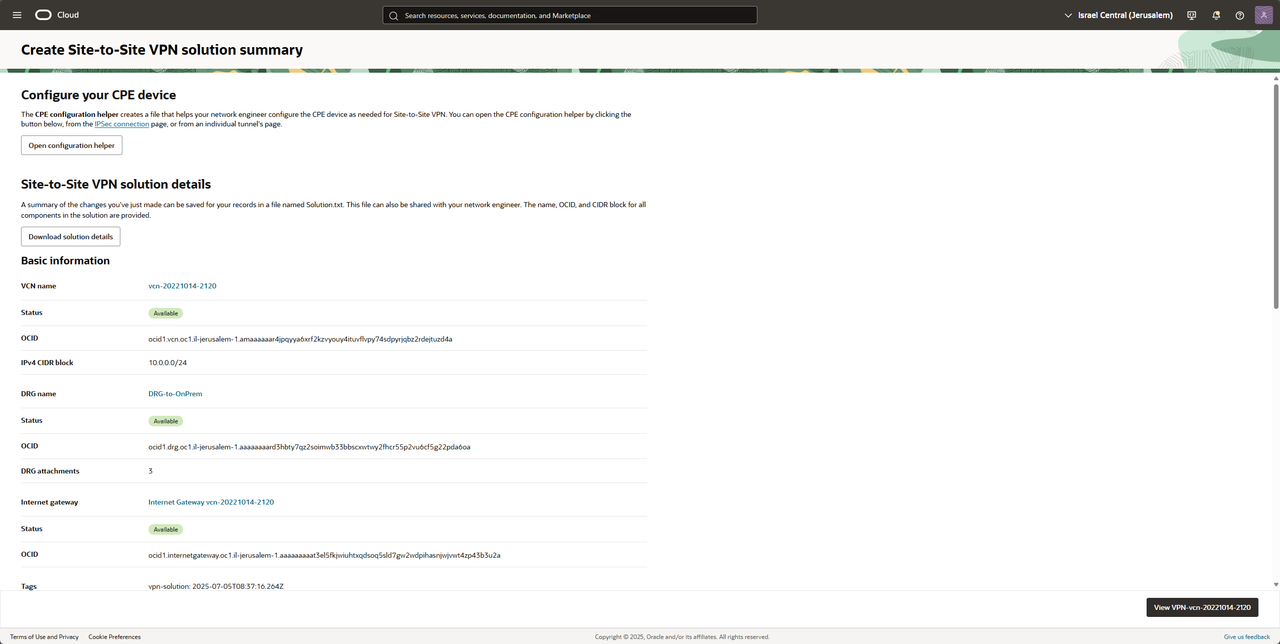Click Site-to-Site VPN solution details heading
This screenshot has width=1280, height=644.
coord(116,185)
